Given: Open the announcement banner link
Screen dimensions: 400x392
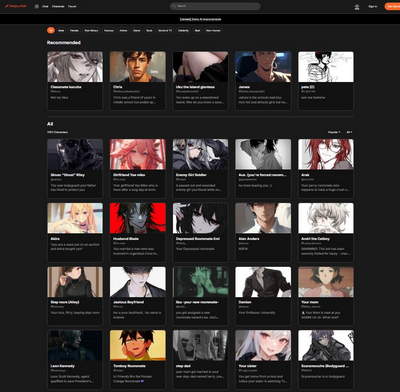Looking at the screenshot, I should pos(200,19).
